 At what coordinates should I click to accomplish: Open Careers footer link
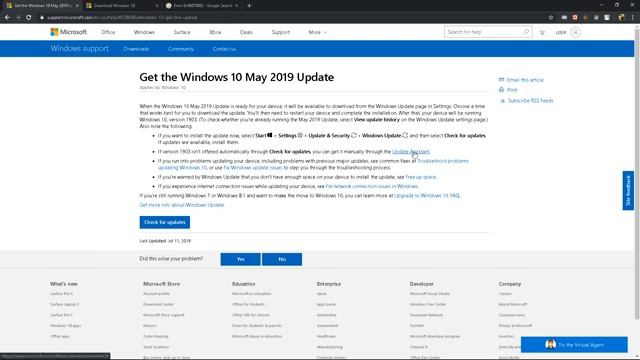coord(505,293)
